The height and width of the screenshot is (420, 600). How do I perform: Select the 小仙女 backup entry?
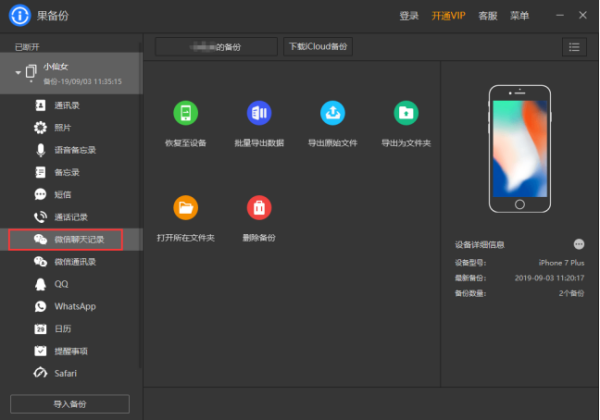[x=71, y=73]
